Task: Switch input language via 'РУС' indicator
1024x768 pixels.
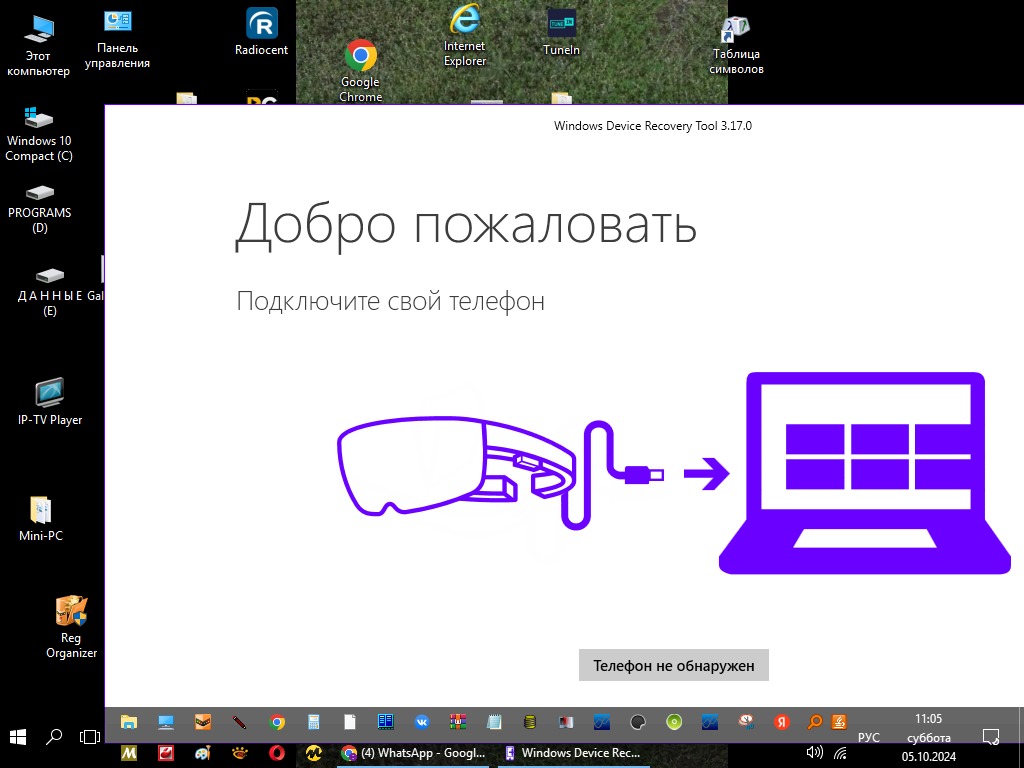Action: 869,737
